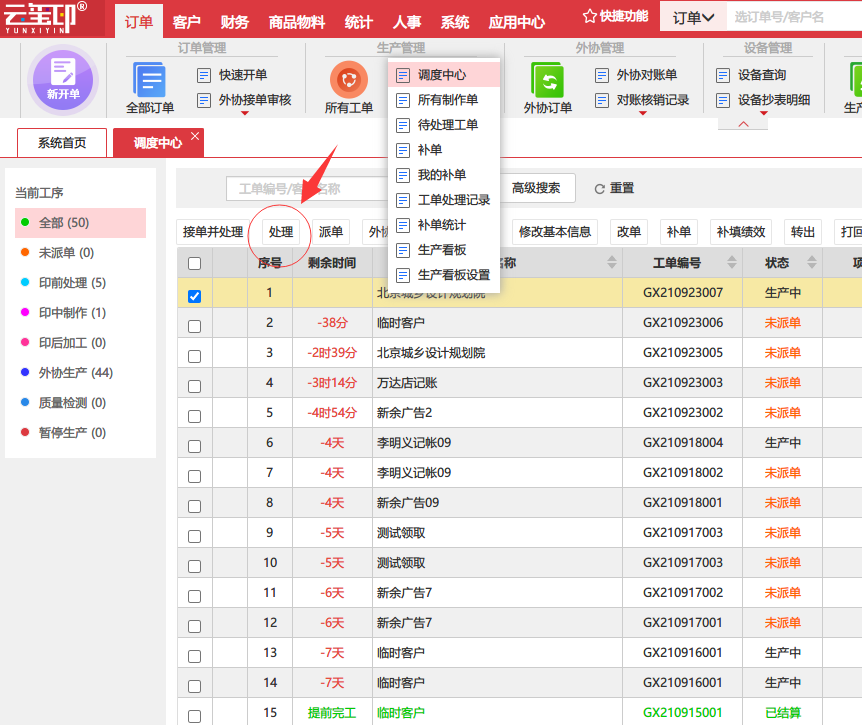Check the checkbox for 新余广告2 row
This screenshot has width=862, height=725.
pyautogui.click(x=195, y=416)
